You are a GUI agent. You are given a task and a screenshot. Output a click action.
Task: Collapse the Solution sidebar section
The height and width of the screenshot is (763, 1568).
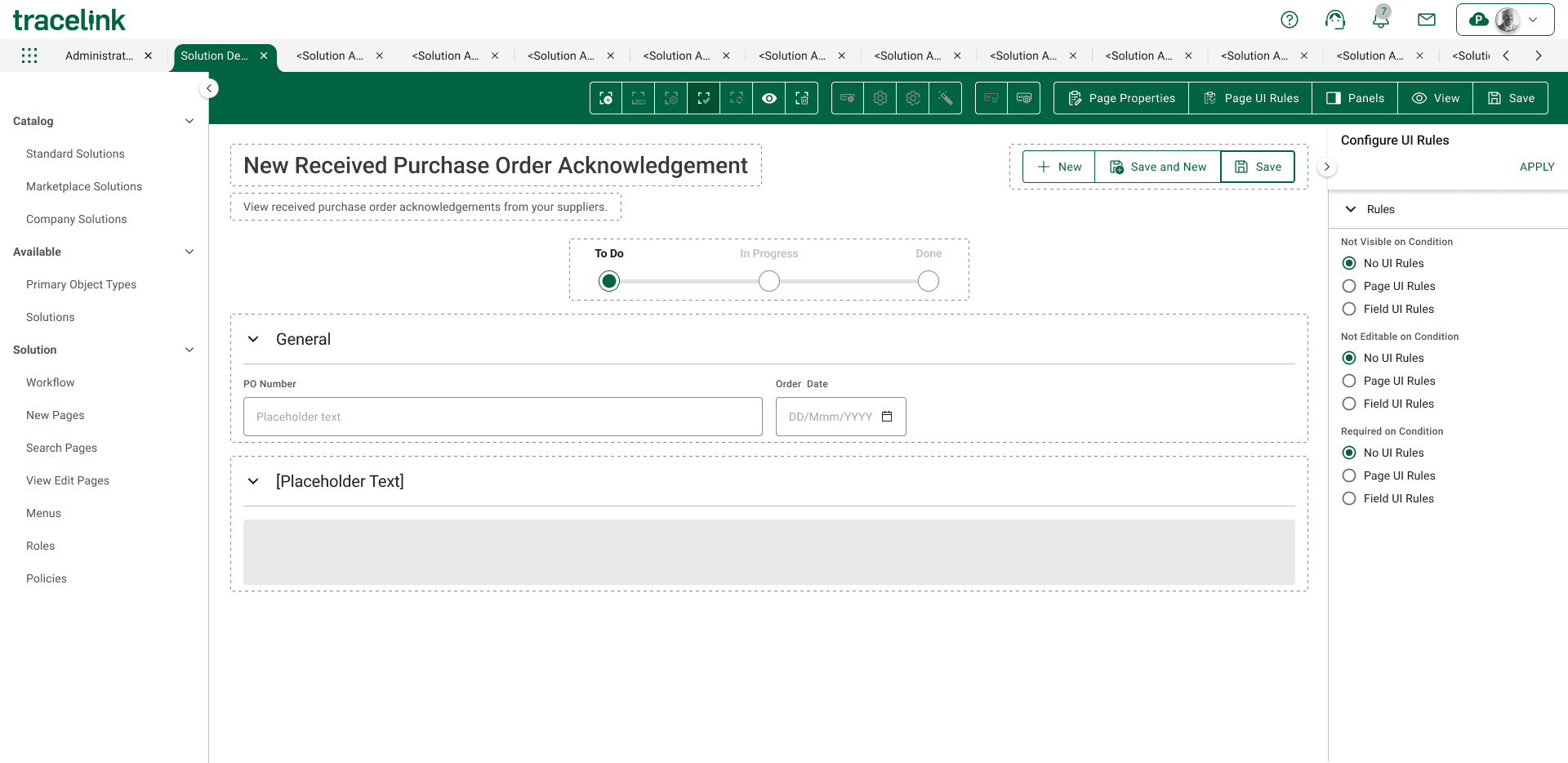[x=189, y=350]
